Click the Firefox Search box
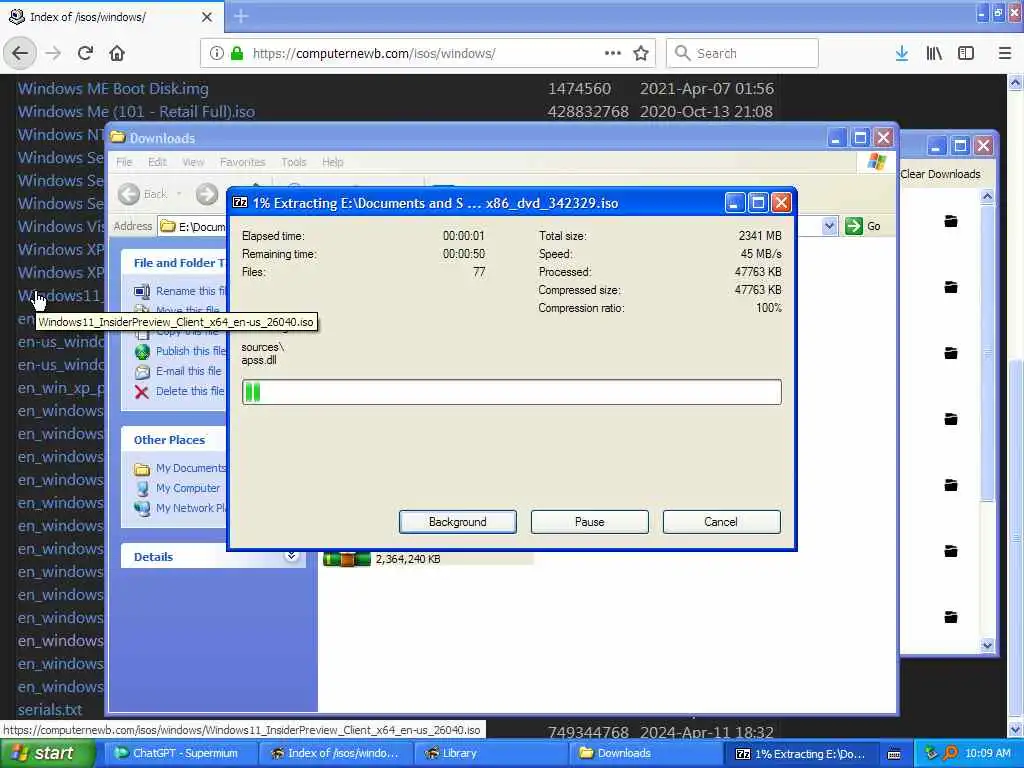 743,54
